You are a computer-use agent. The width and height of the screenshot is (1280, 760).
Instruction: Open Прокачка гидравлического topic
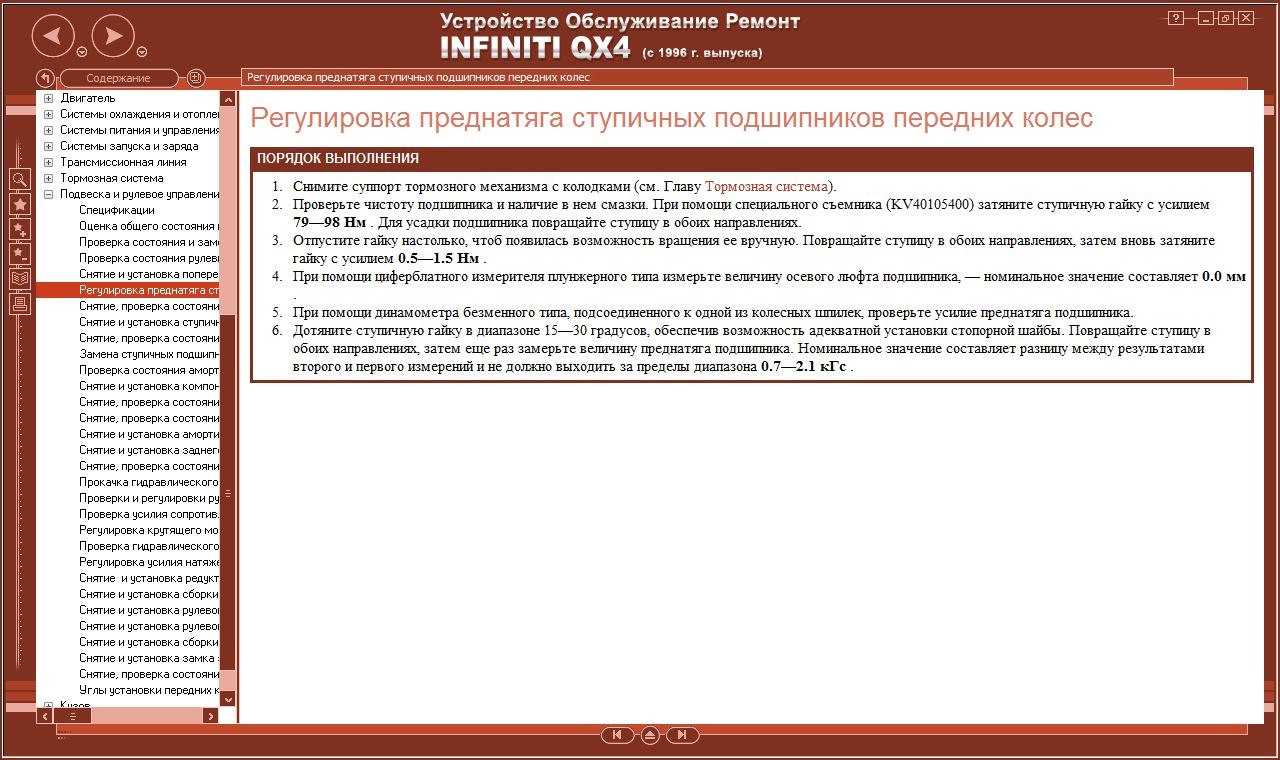[x=149, y=482]
